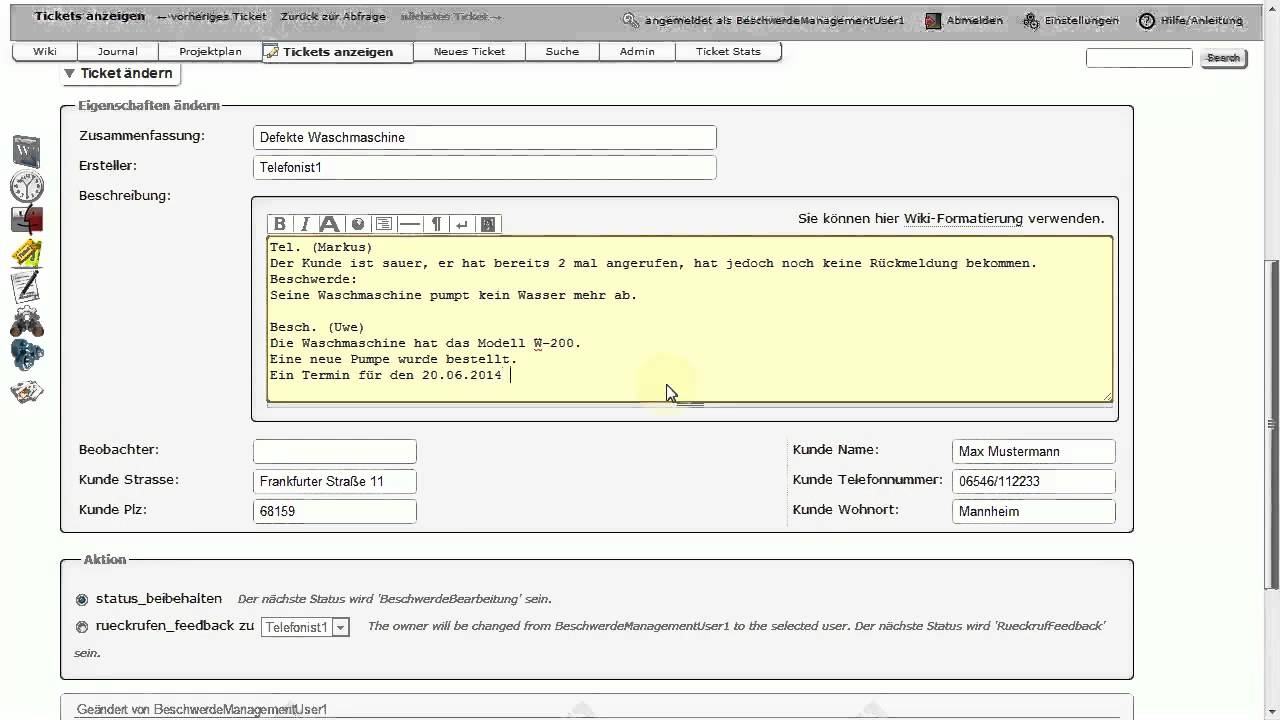
Task: Open the Wiki-Formatierung help link
Action: pos(963,218)
